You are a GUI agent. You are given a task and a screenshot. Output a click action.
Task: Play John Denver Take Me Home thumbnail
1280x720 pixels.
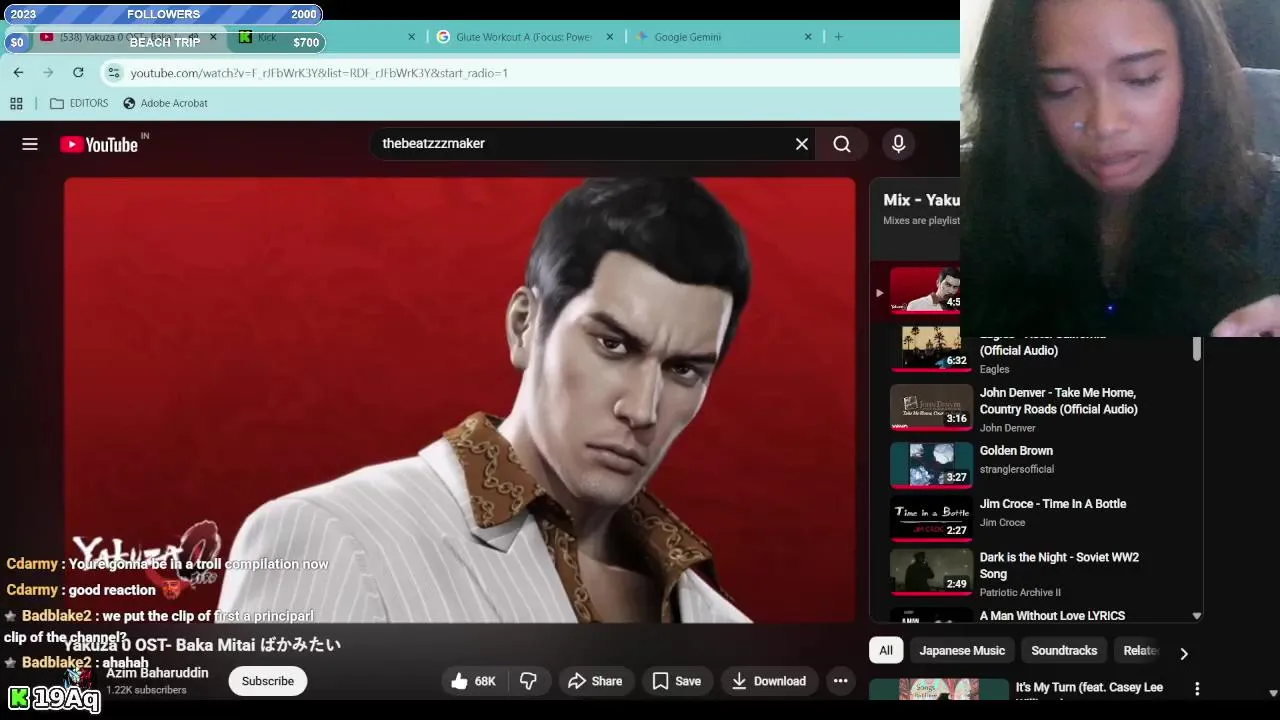[931, 407]
